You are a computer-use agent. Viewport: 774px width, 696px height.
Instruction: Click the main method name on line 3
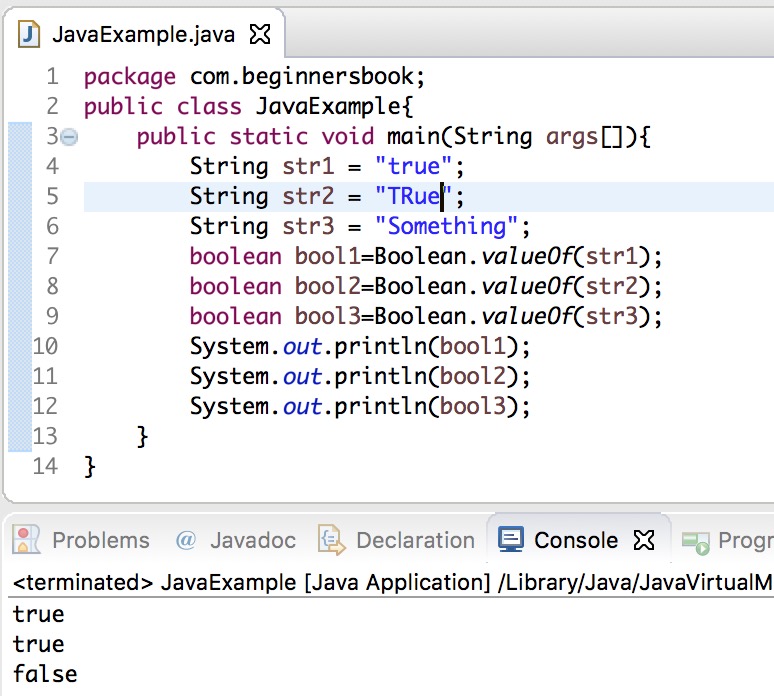coord(413,137)
